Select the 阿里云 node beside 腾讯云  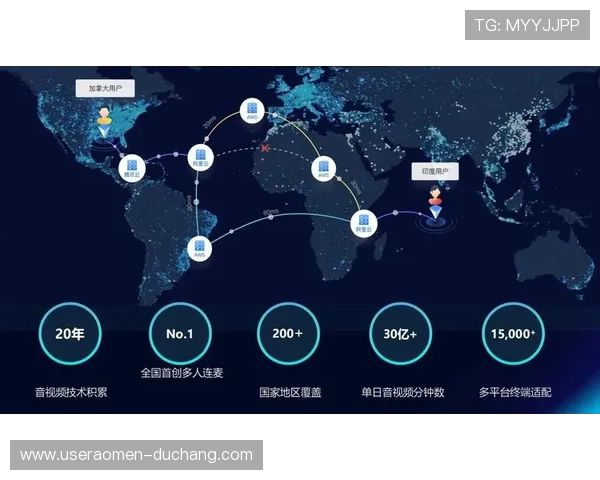[201, 158]
